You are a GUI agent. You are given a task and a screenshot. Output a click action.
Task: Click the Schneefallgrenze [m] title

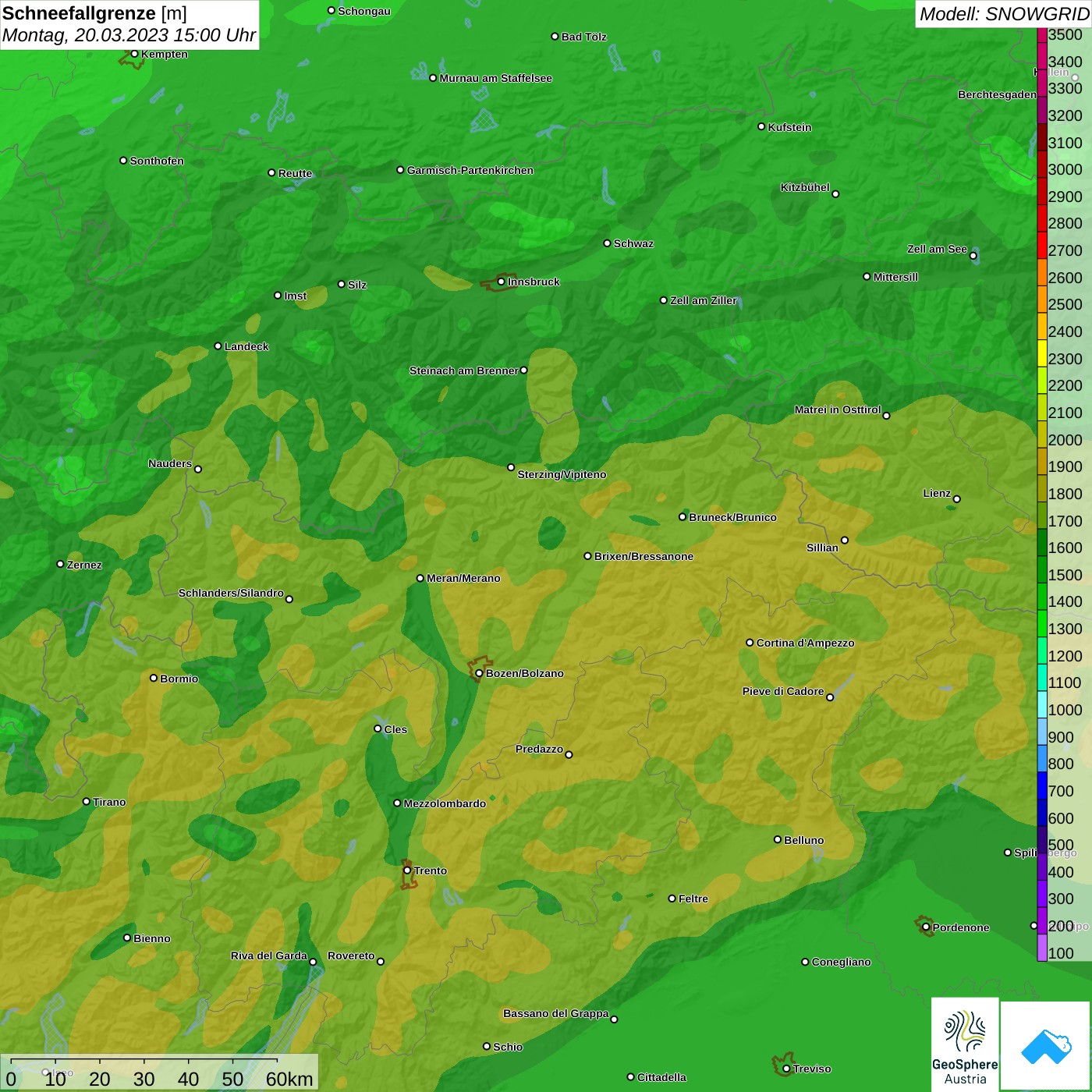[94, 13]
